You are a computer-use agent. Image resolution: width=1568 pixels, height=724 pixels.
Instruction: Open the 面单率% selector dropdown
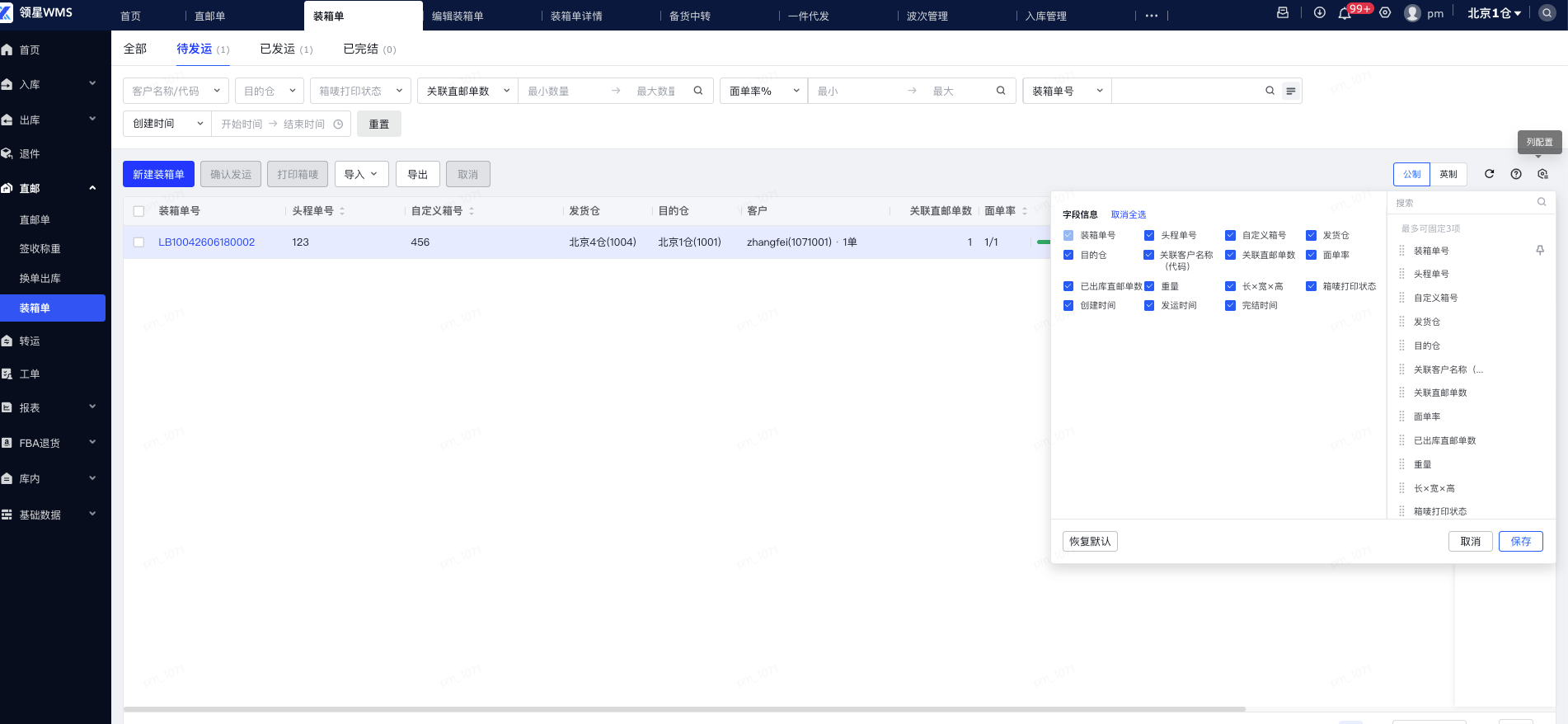tap(764, 91)
